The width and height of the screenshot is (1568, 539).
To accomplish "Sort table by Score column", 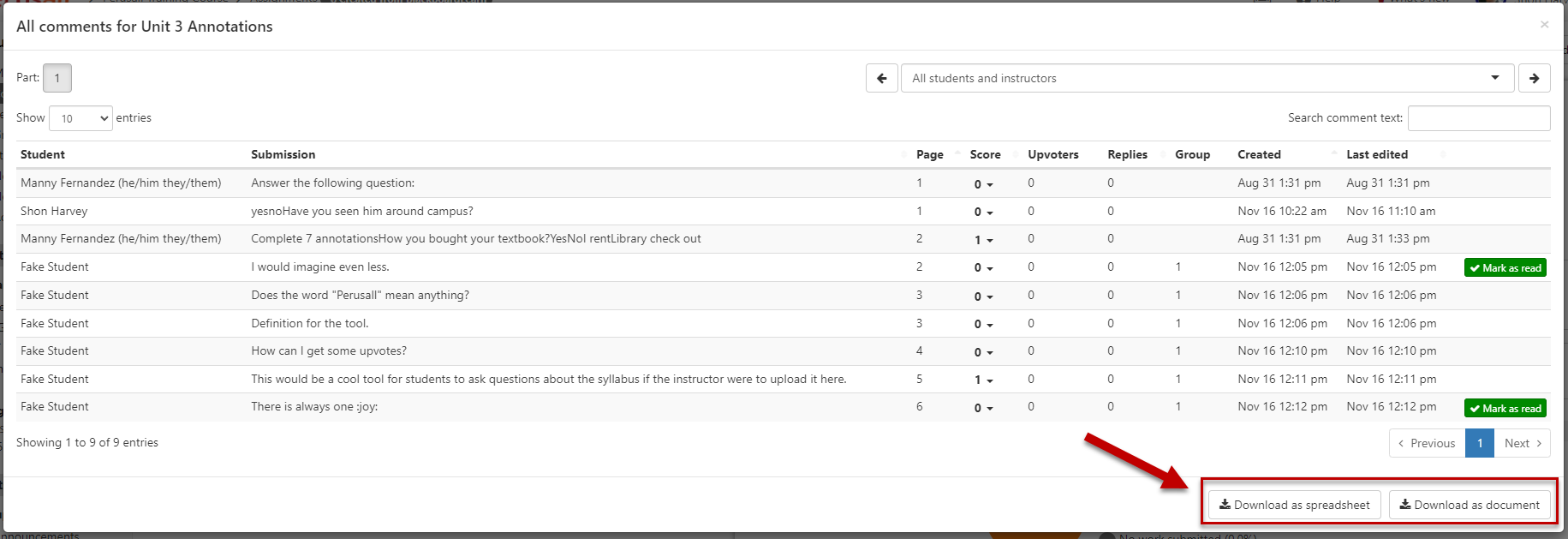I will tap(985, 154).
